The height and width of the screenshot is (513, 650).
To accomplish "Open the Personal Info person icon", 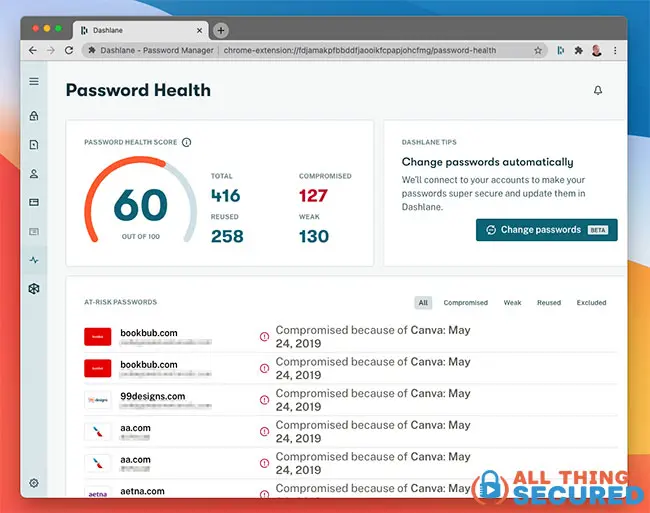I will tap(34, 174).
